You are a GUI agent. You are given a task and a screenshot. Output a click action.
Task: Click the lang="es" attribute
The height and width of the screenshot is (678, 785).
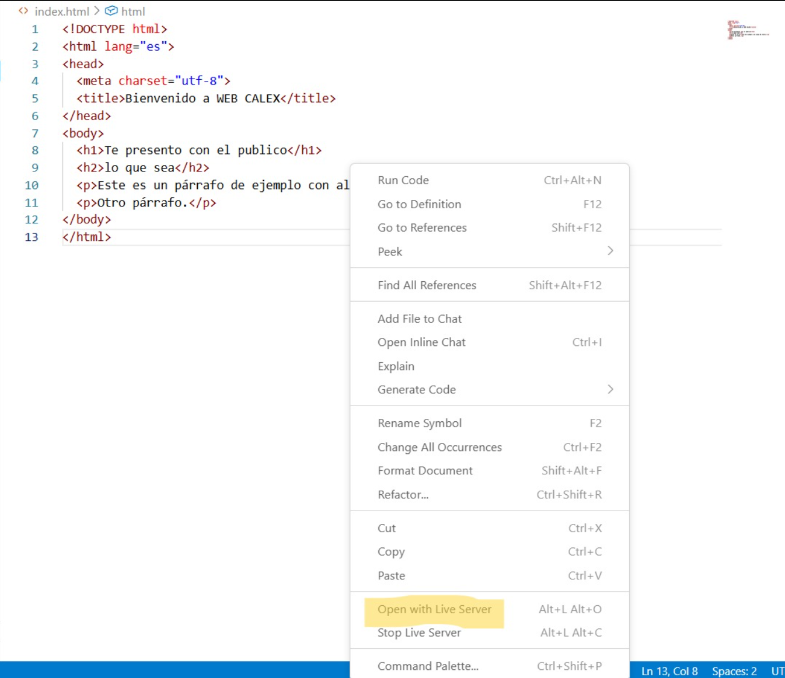136,47
